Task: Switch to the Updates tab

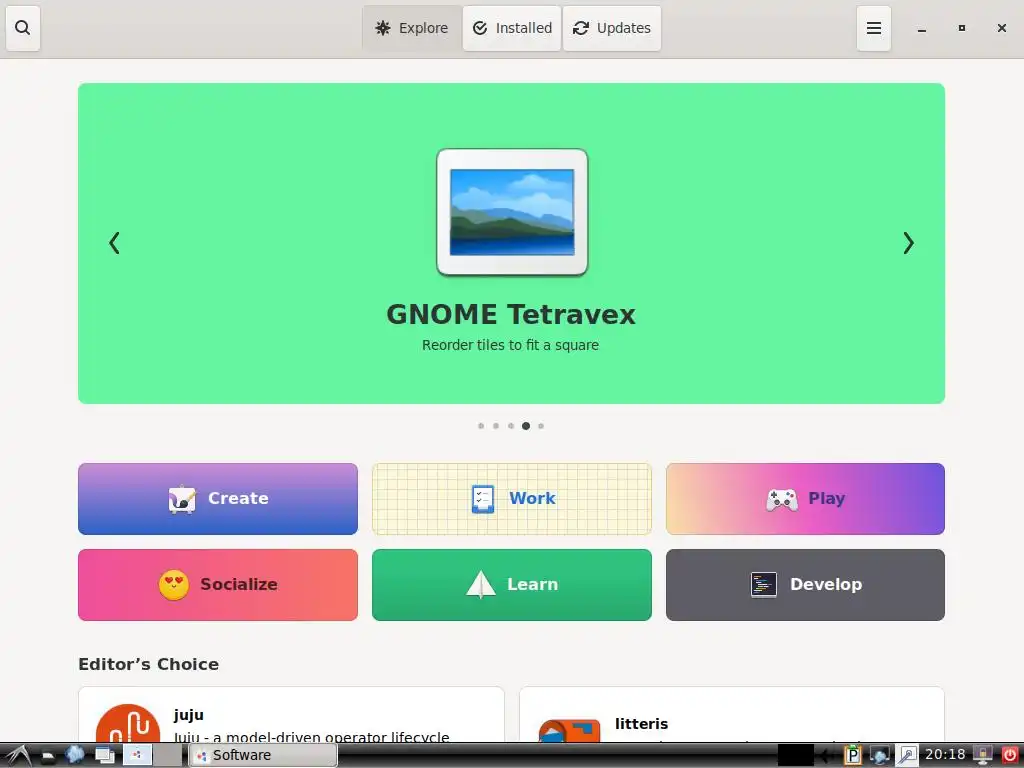Action: (x=612, y=28)
